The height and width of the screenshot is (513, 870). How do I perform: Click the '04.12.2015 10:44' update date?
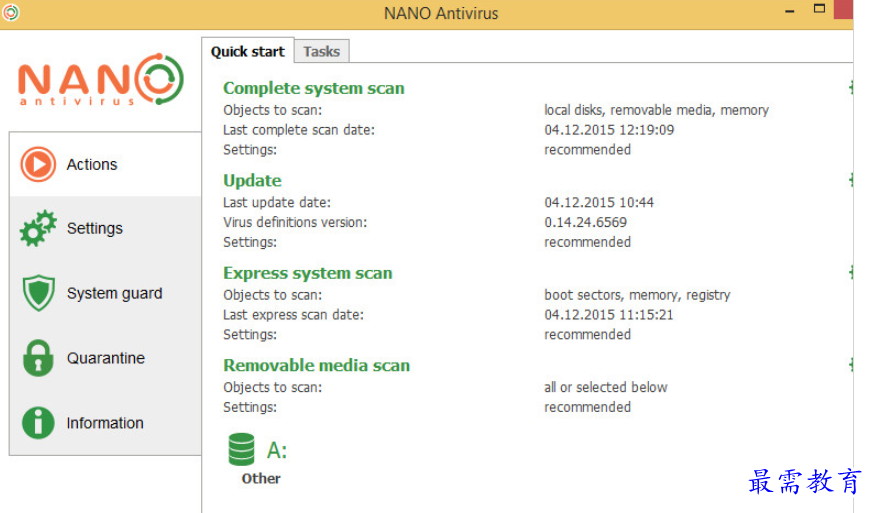pos(599,202)
